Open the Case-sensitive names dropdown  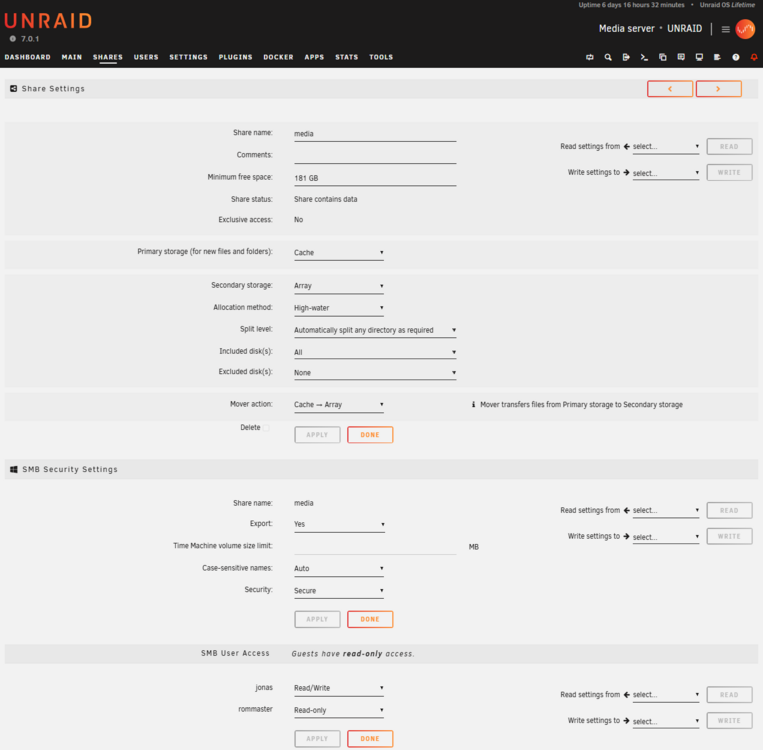(339, 568)
